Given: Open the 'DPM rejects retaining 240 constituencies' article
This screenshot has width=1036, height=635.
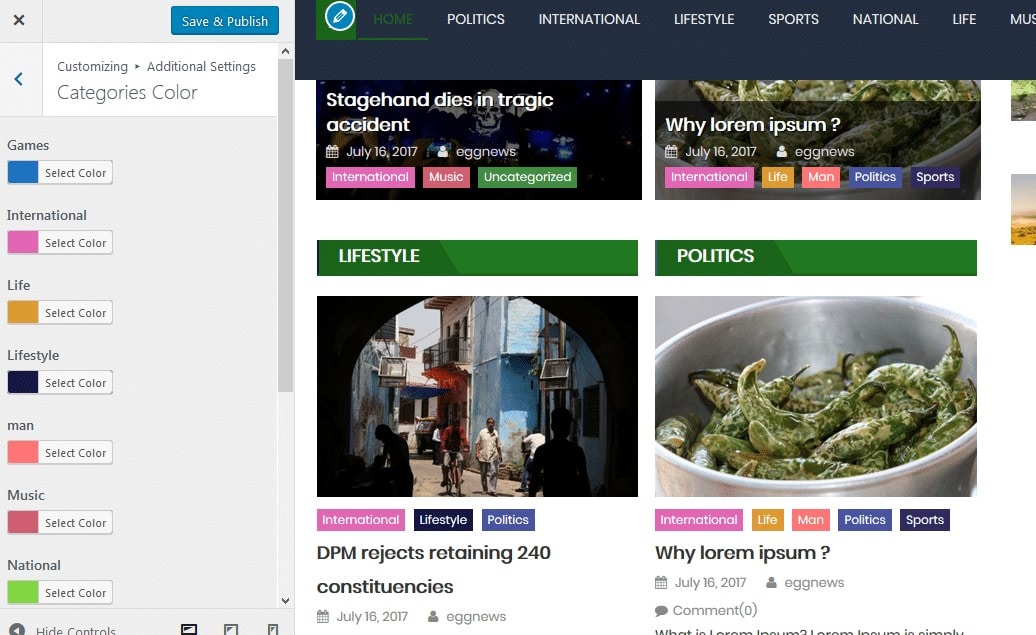Looking at the screenshot, I should click(434, 569).
